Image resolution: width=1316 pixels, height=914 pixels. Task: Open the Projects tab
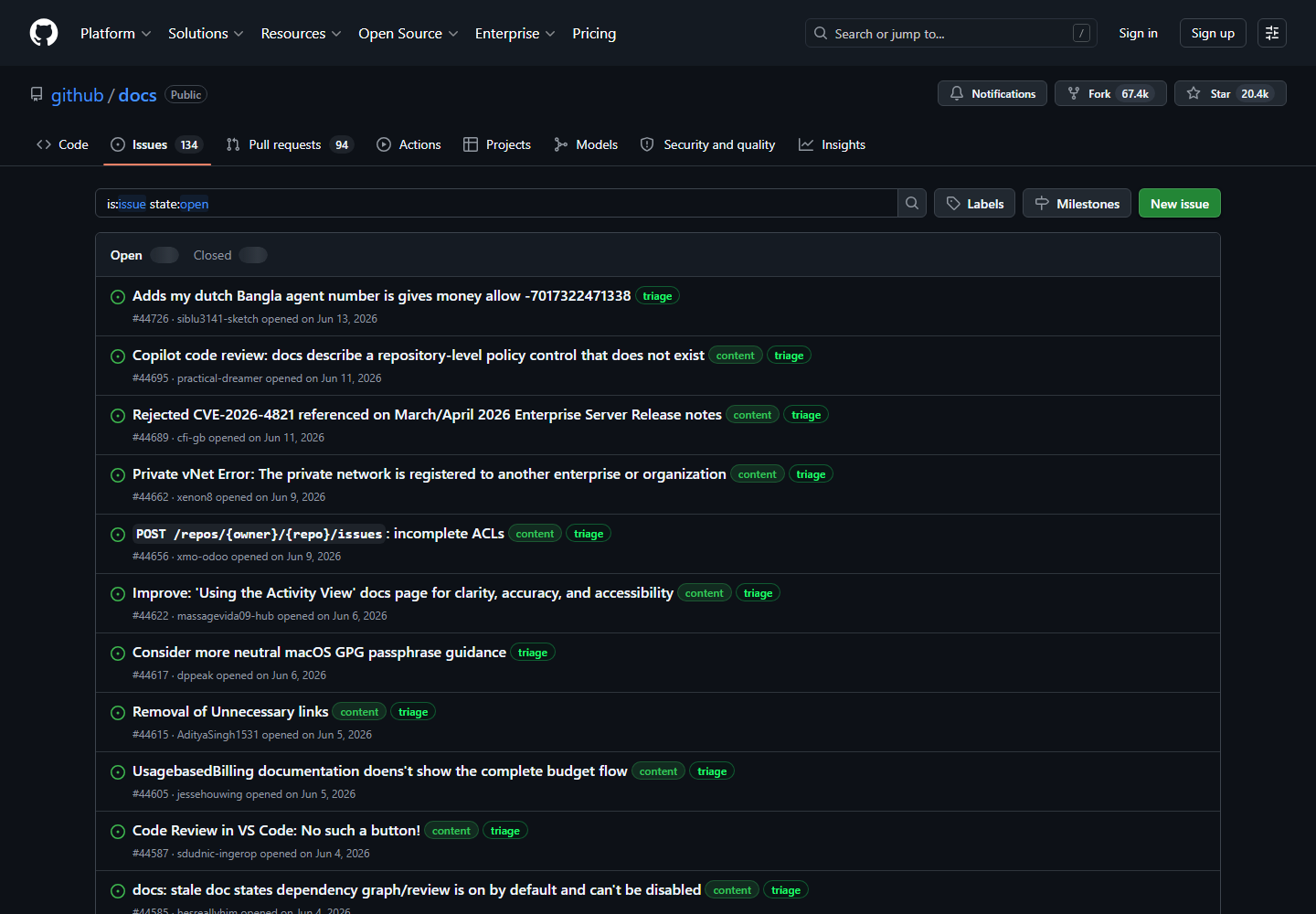click(x=497, y=144)
